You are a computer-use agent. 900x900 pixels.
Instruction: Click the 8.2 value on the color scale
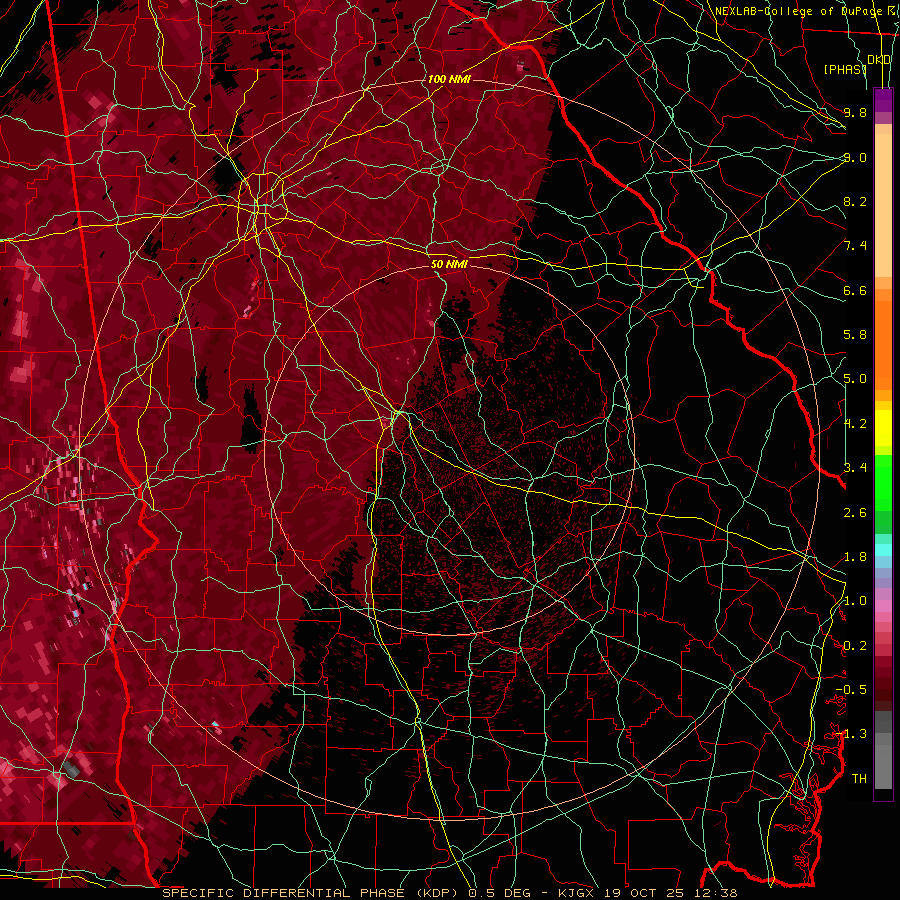(855, 201)
